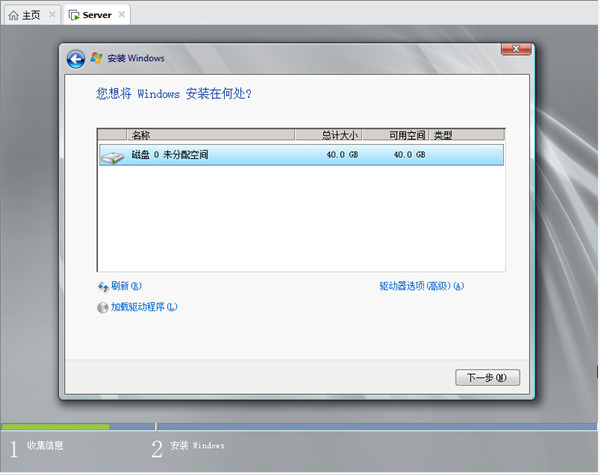
Task: Click the 安装 Windows title text
Action: point(136,58)
